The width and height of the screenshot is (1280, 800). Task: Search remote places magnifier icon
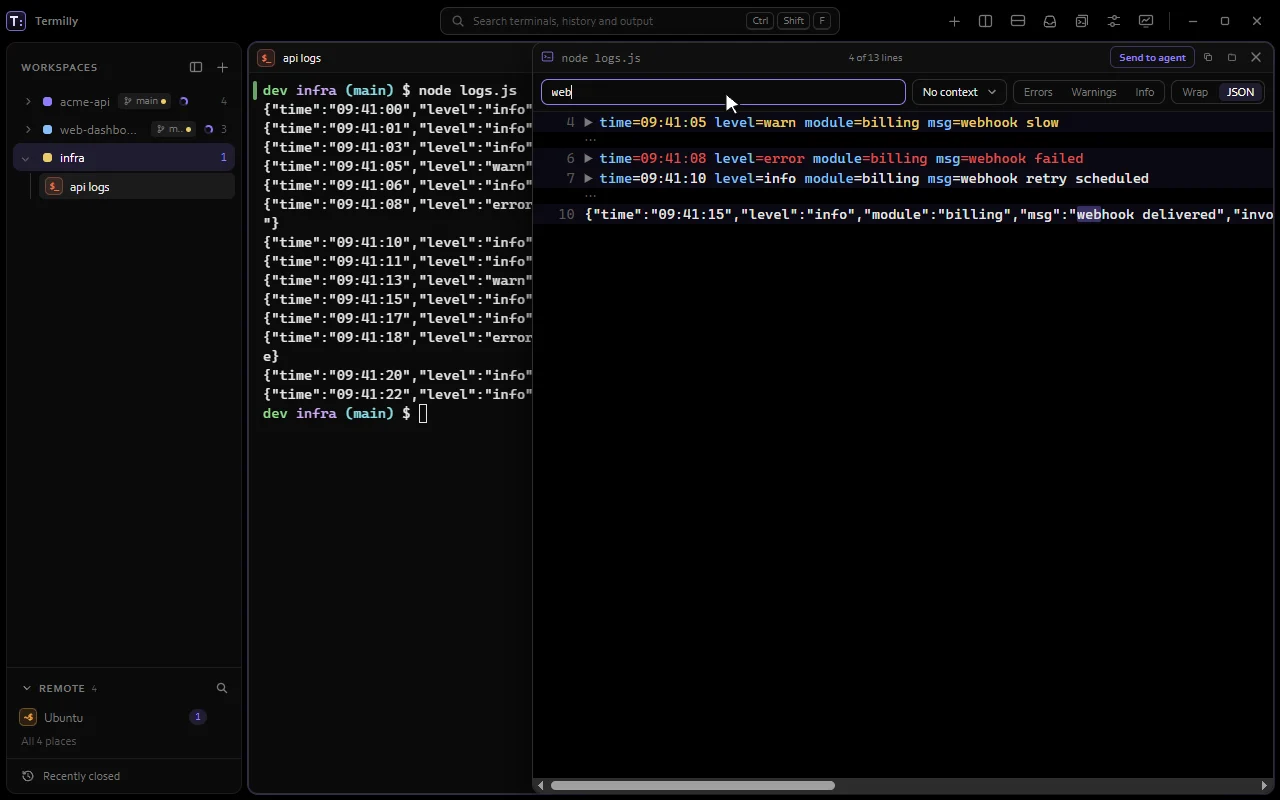(x=222, y=688)
